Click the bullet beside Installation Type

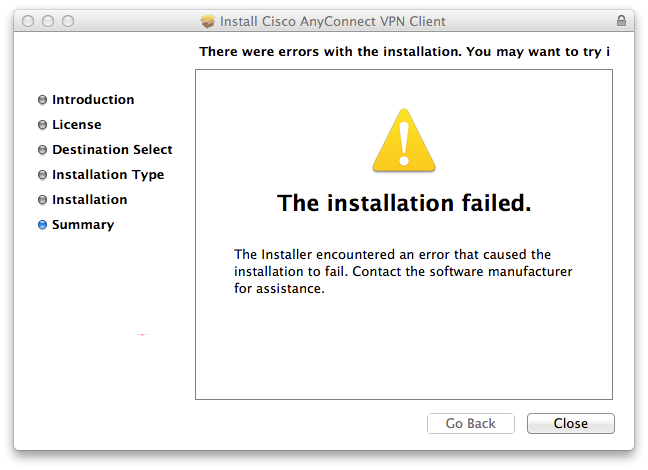[42, 175]
